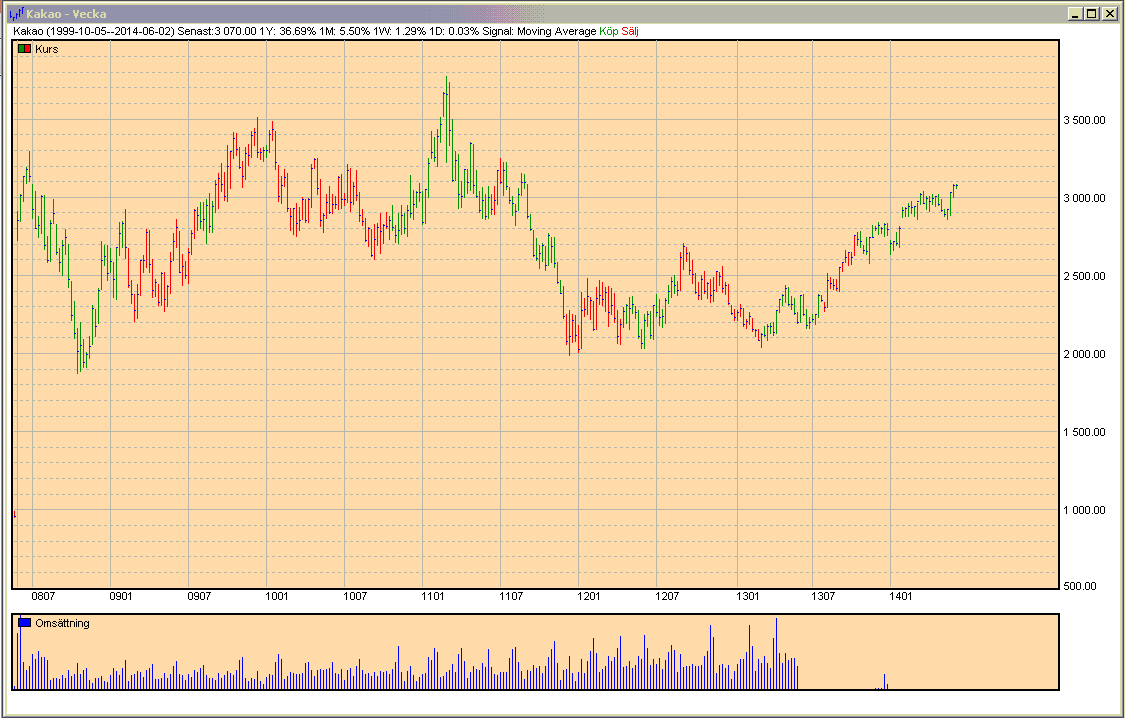
Task: Click the red Sälj signal link
Action: 630,31
